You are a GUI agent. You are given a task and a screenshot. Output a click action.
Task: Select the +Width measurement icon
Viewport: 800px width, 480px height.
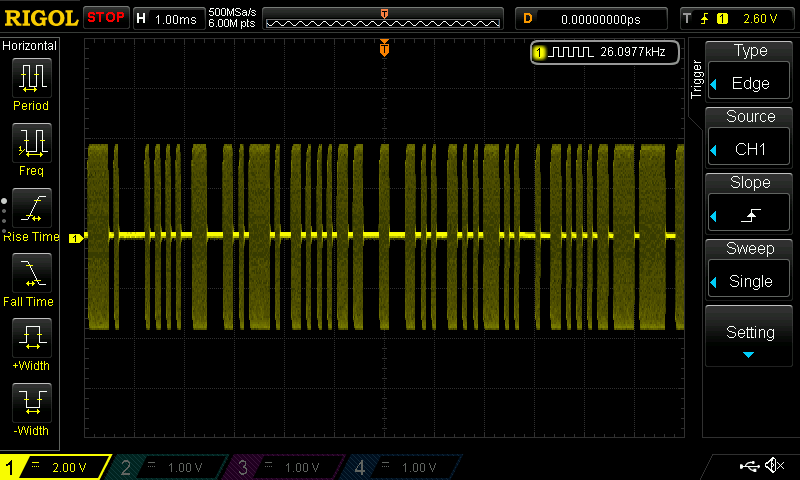pyautogui.click(x=32, y=338)
